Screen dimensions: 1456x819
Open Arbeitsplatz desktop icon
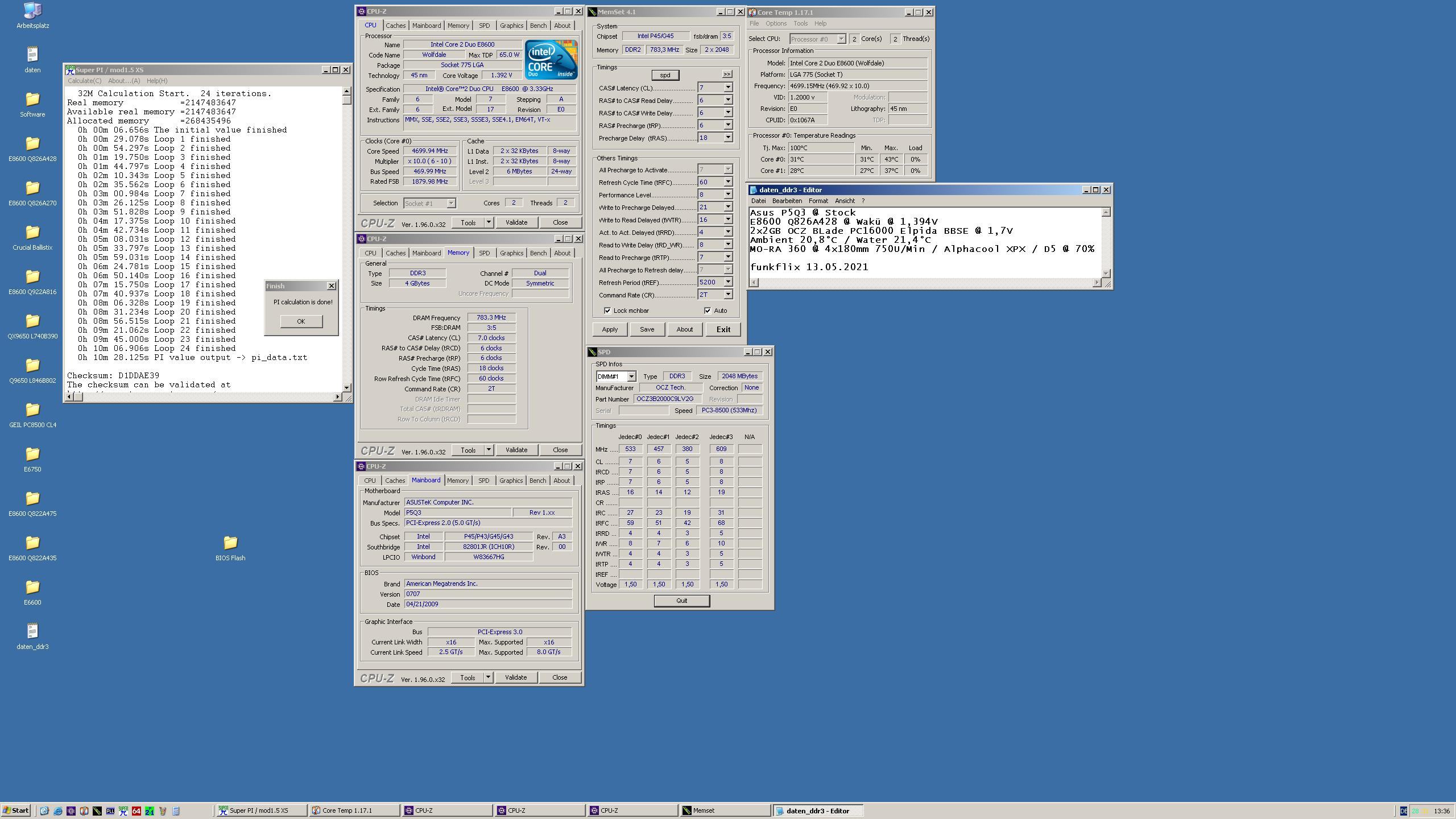click(32, 16)
